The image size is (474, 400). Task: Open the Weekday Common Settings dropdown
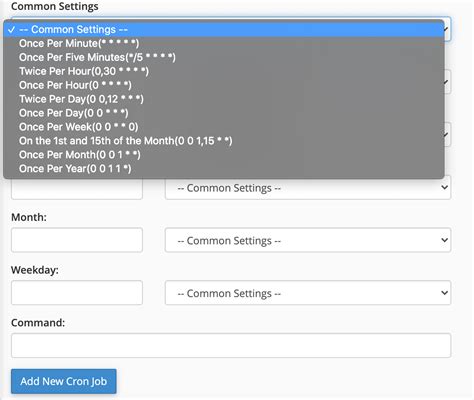click(308, 293)
